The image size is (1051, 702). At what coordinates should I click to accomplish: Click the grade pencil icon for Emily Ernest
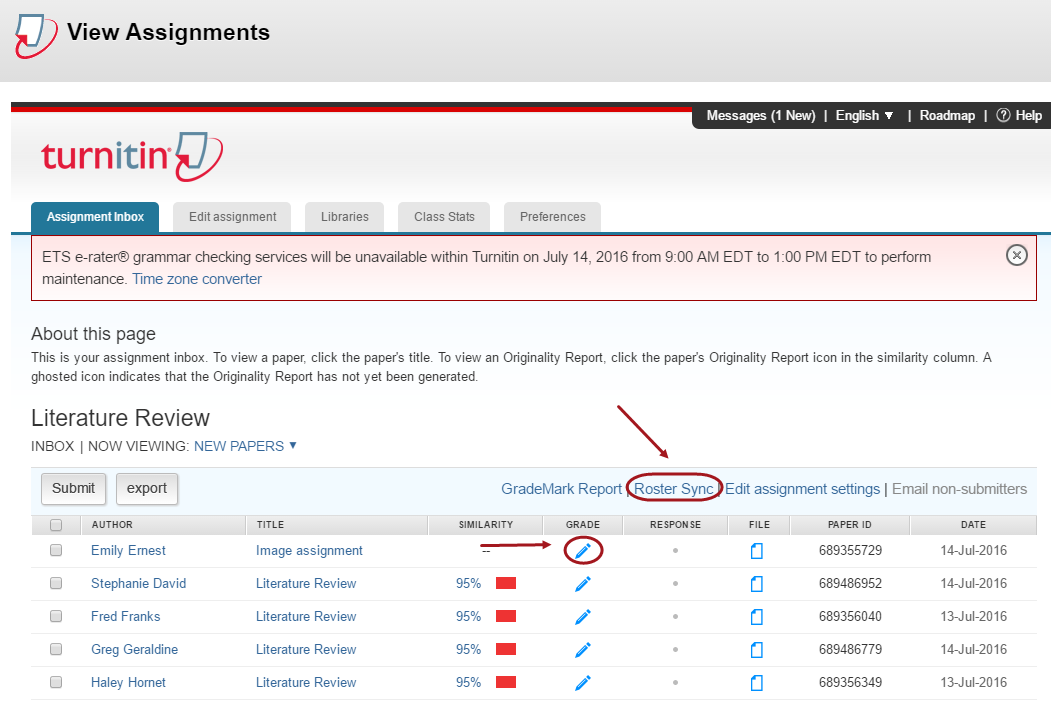(x=583, y=550)
